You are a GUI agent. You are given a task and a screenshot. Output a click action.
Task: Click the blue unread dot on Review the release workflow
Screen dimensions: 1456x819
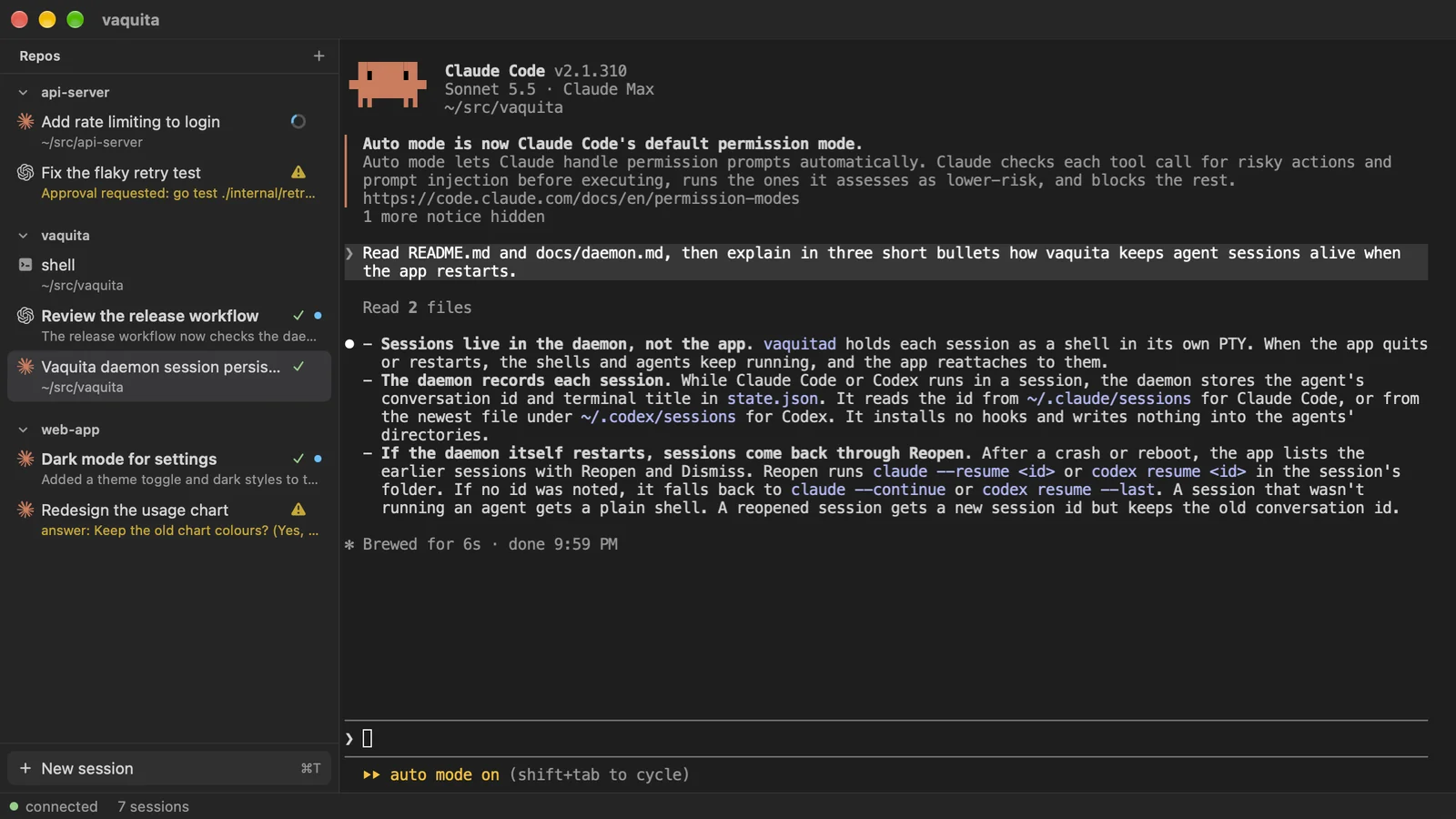(x=318, y=316)
